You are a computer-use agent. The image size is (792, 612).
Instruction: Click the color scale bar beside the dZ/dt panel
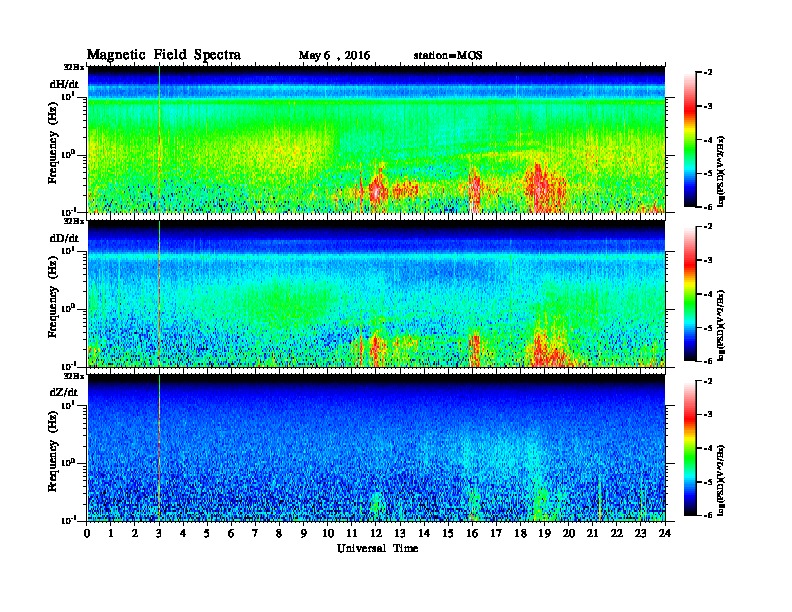point(690,448)
